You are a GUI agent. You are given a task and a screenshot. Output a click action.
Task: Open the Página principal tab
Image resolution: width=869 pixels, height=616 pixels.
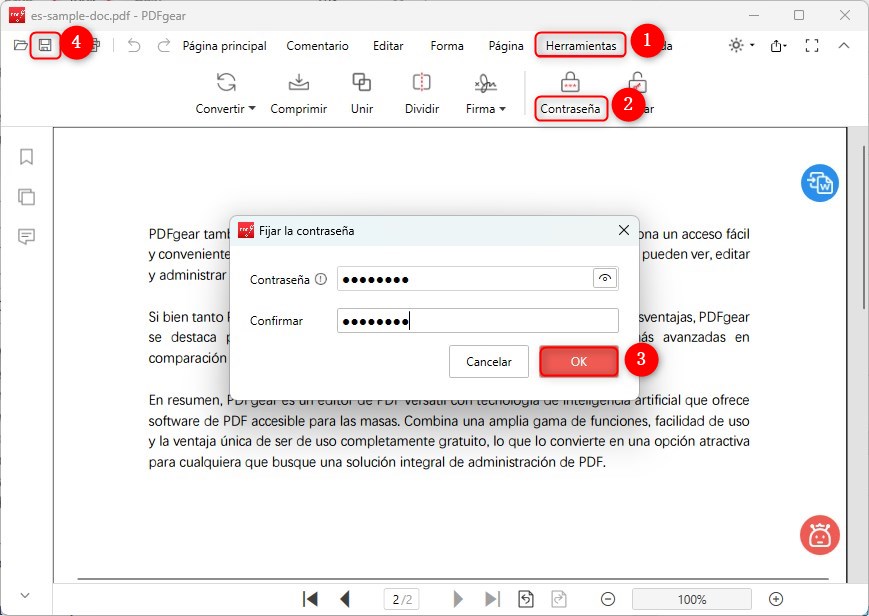224,46
